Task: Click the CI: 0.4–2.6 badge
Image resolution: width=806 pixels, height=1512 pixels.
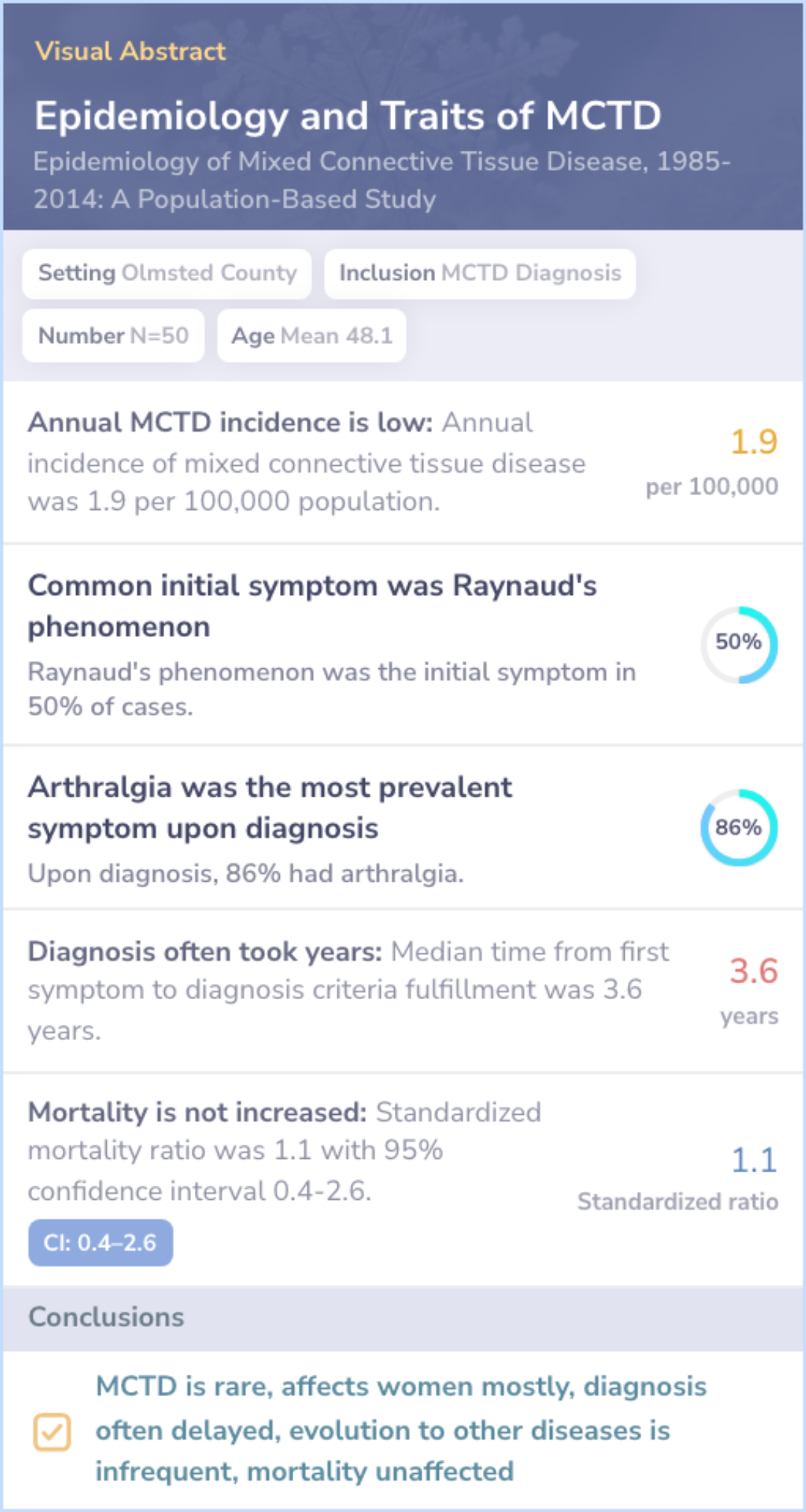Action: point(101,1242)
